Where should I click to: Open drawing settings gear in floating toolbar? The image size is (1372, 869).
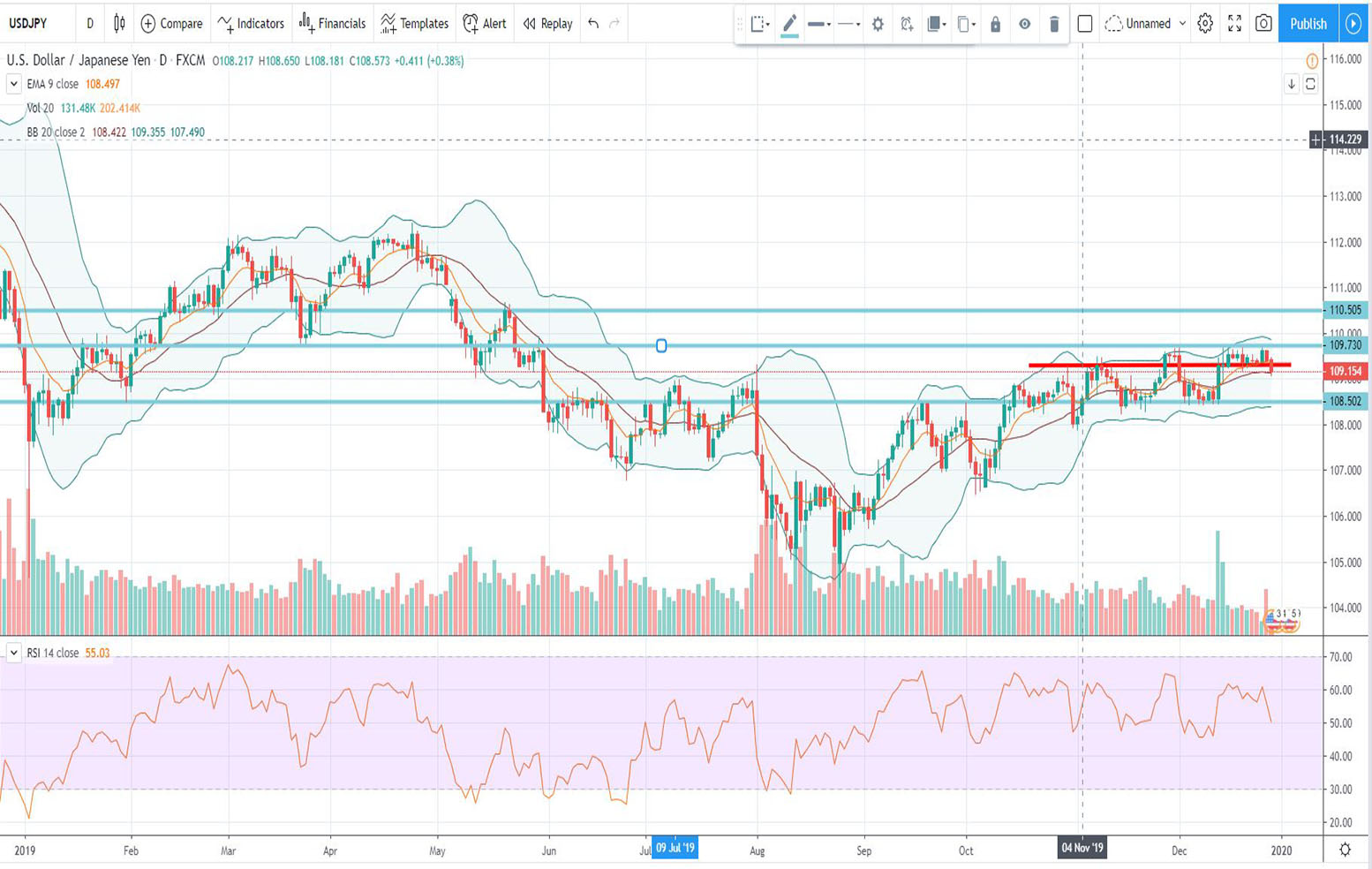pyautogui.click(x=878, y=25)
